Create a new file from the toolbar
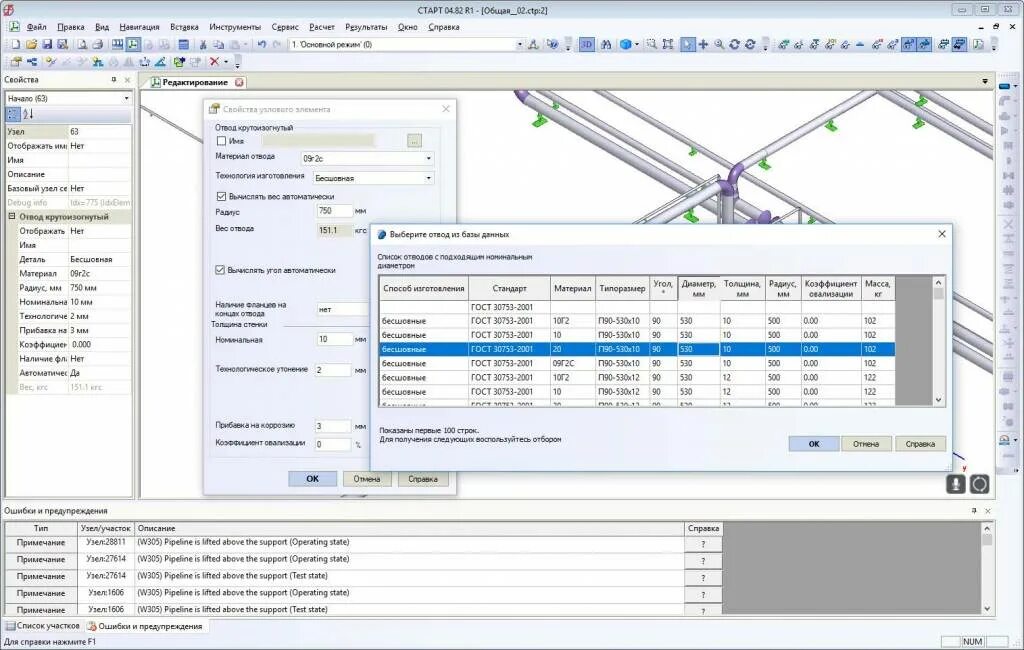Image resolution: width=1024 pixels, height=650 pixels. [x=15, y=44]
